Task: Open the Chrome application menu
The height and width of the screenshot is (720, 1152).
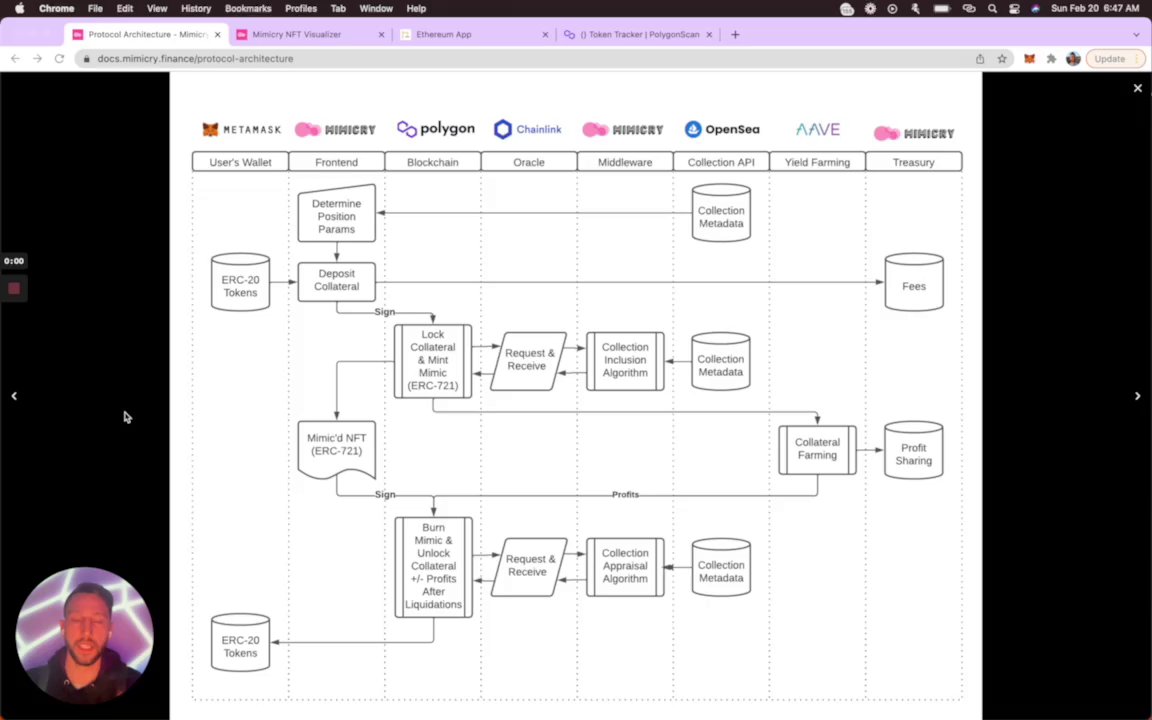Action: tap(57, 9)
